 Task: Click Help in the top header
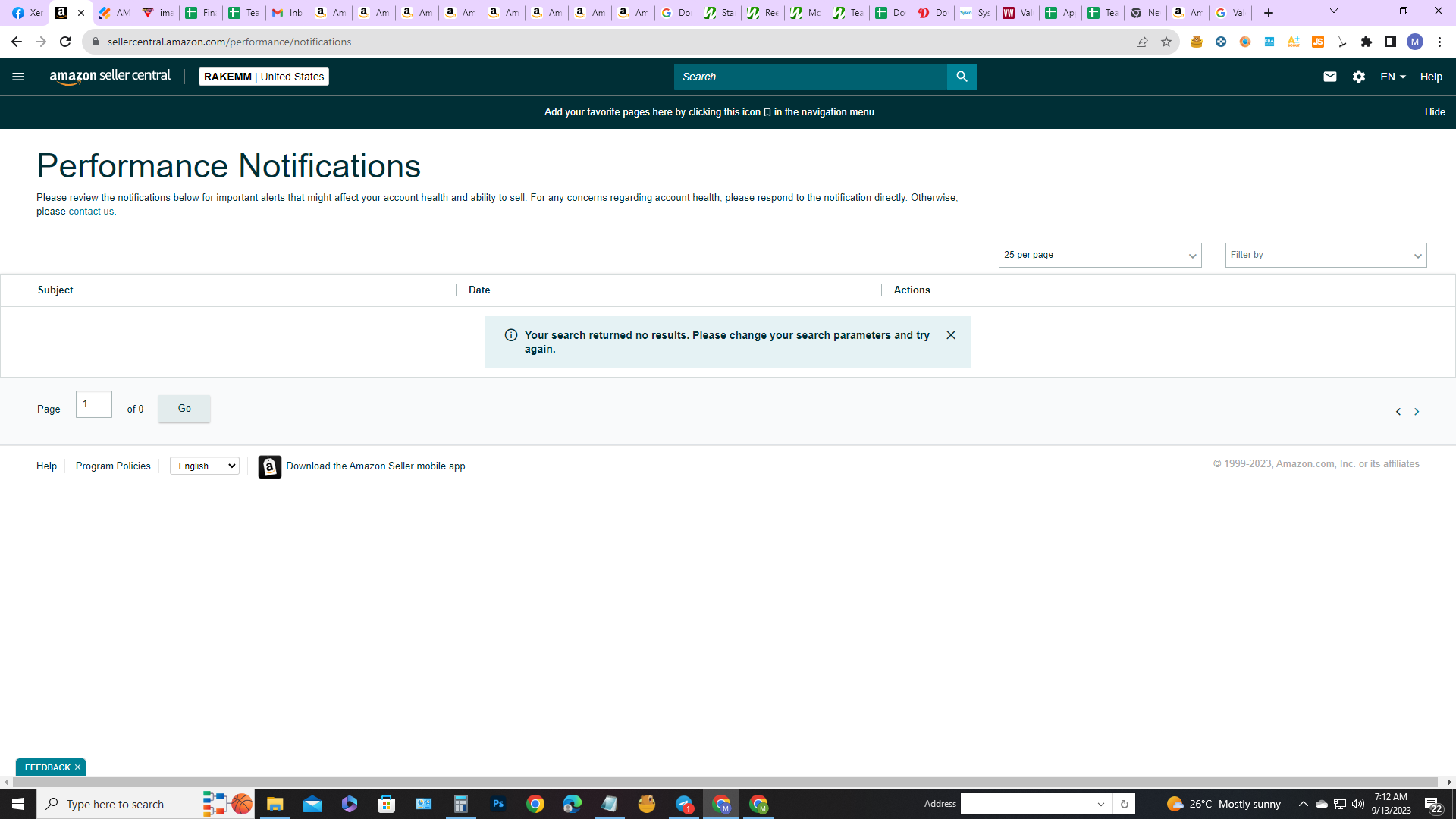pos(1431,77)
